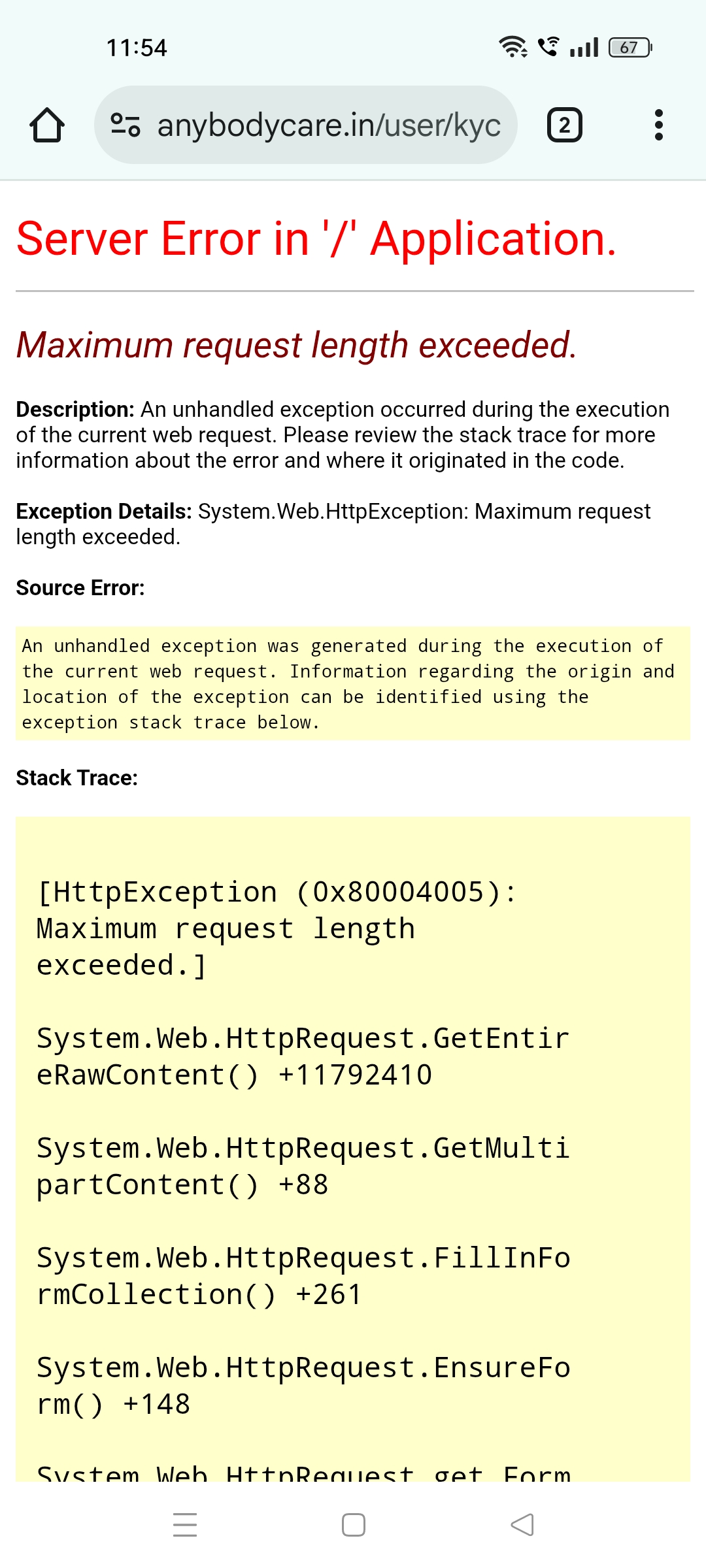Tap the 11:54 clock in status bar
The height and width of the screenshot is (1568, 706).
pos(137,48)
